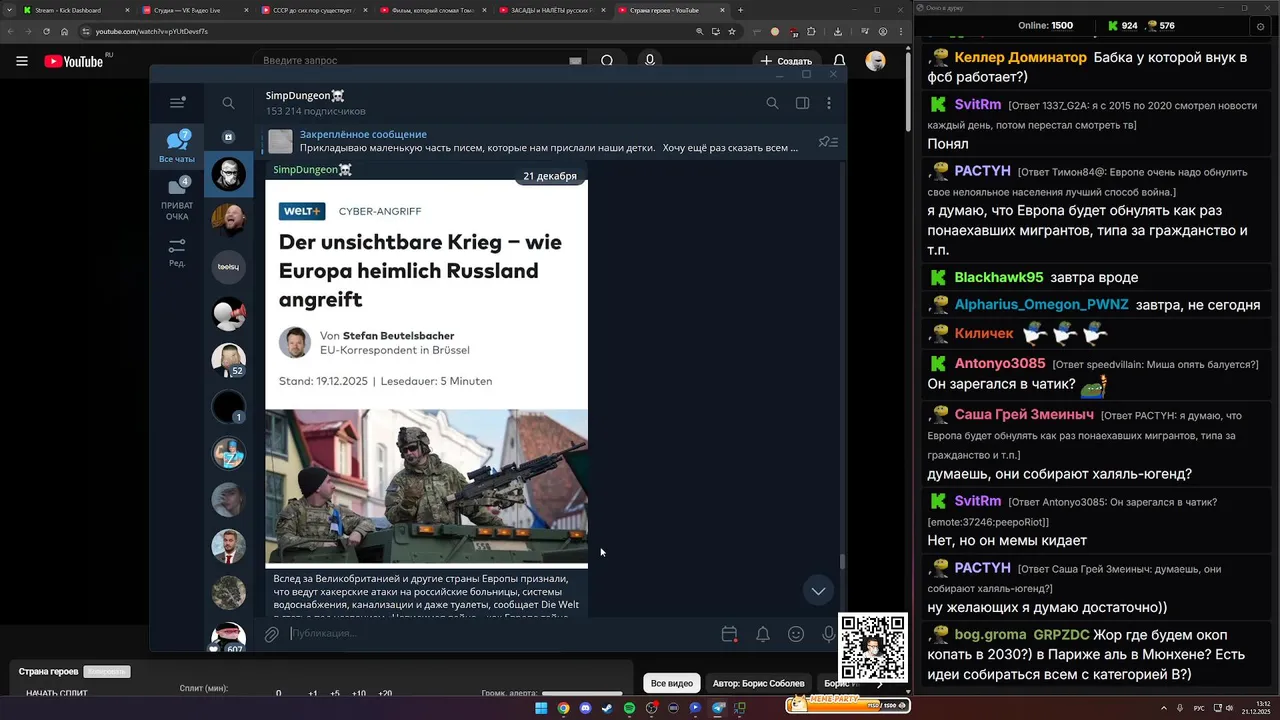The width and height of the screenshot is (1280, 720).
Task: Start YouTube voice search microphone
Action: click(650, 61)
